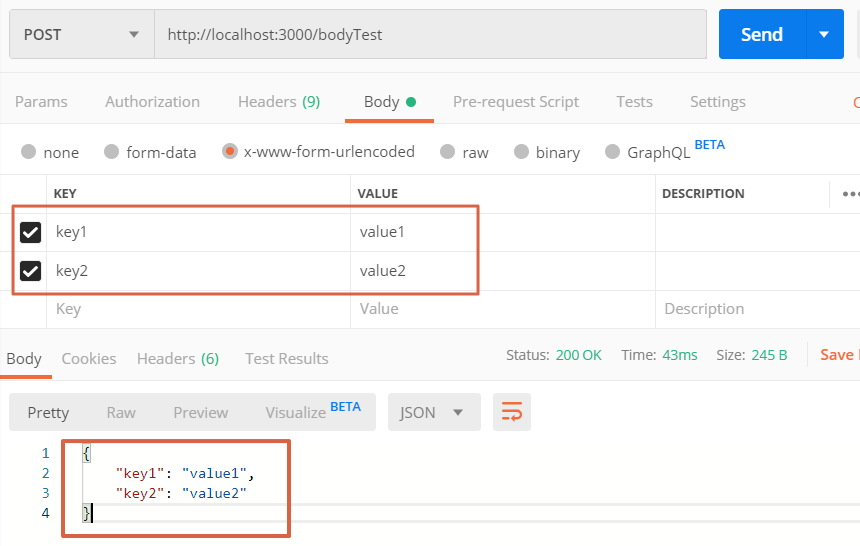
Task: Click the empty Key placeholder field
Action: pyautogui.click(x=199, y=309)
